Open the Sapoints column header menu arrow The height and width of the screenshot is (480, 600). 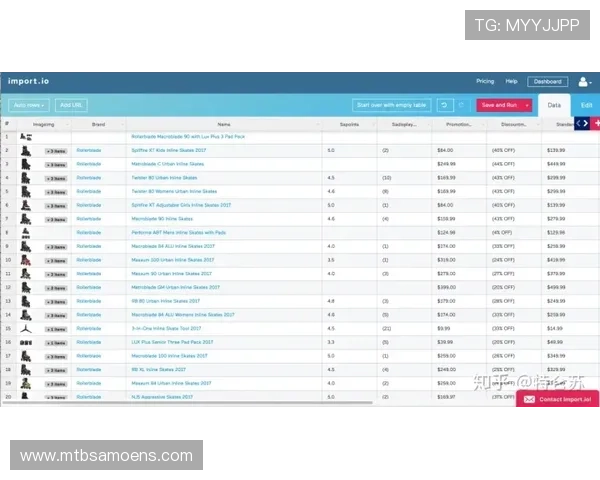click(374, 124)
